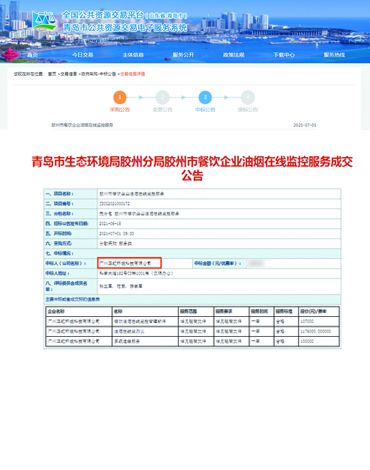Click the price cell 107000
Image resolution: width=370 pixels, height=470 pixels.
coord(307,321)
